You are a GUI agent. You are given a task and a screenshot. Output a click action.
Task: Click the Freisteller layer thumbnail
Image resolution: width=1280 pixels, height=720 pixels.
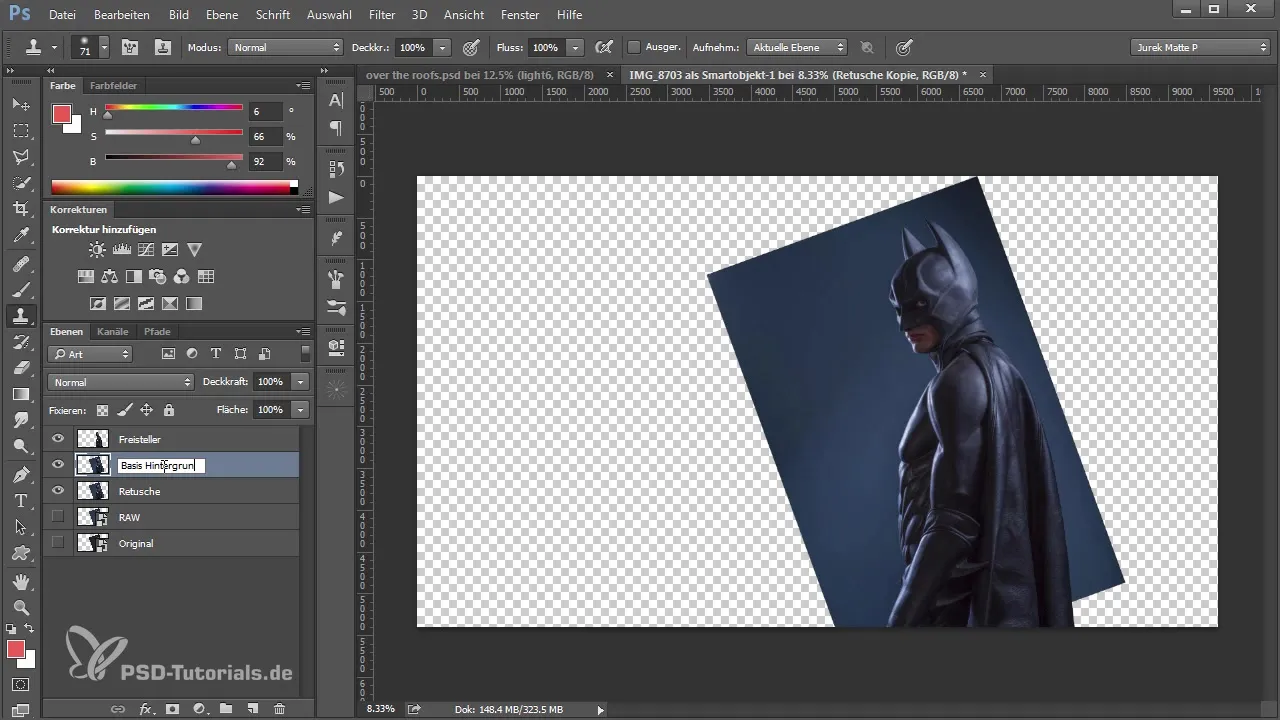pos(93,438)
